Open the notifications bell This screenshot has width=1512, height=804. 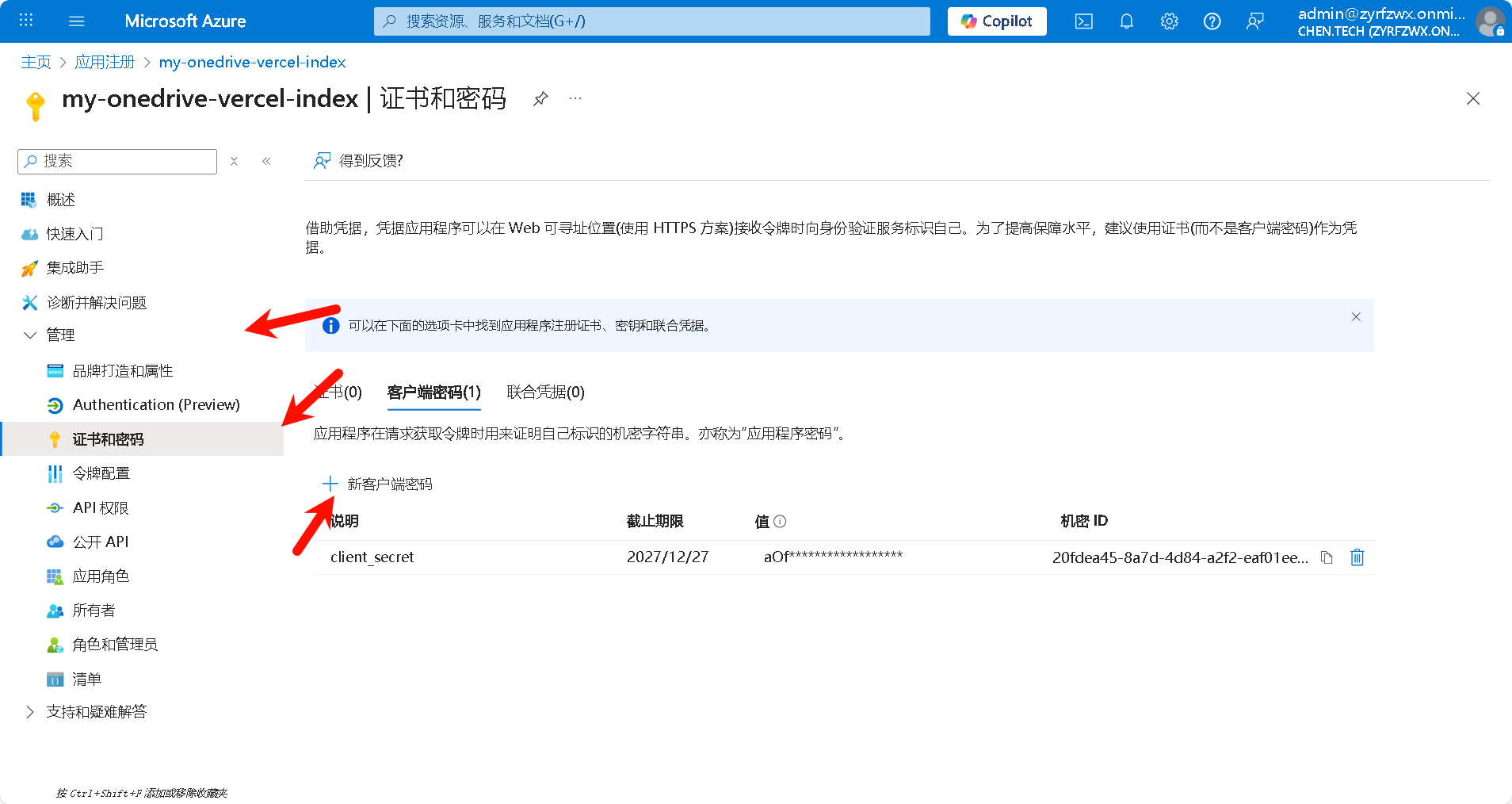pyautogui.click(x=1126, y=21)
